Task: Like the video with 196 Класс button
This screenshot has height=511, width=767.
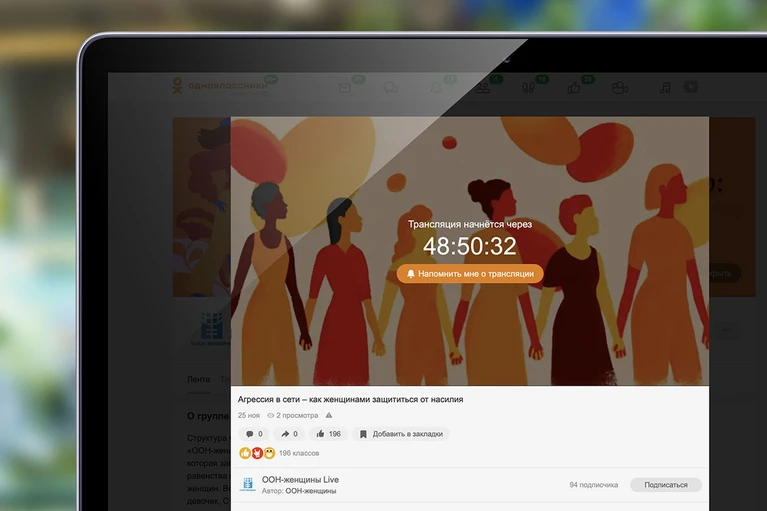Action: click(x=329, y=434)
